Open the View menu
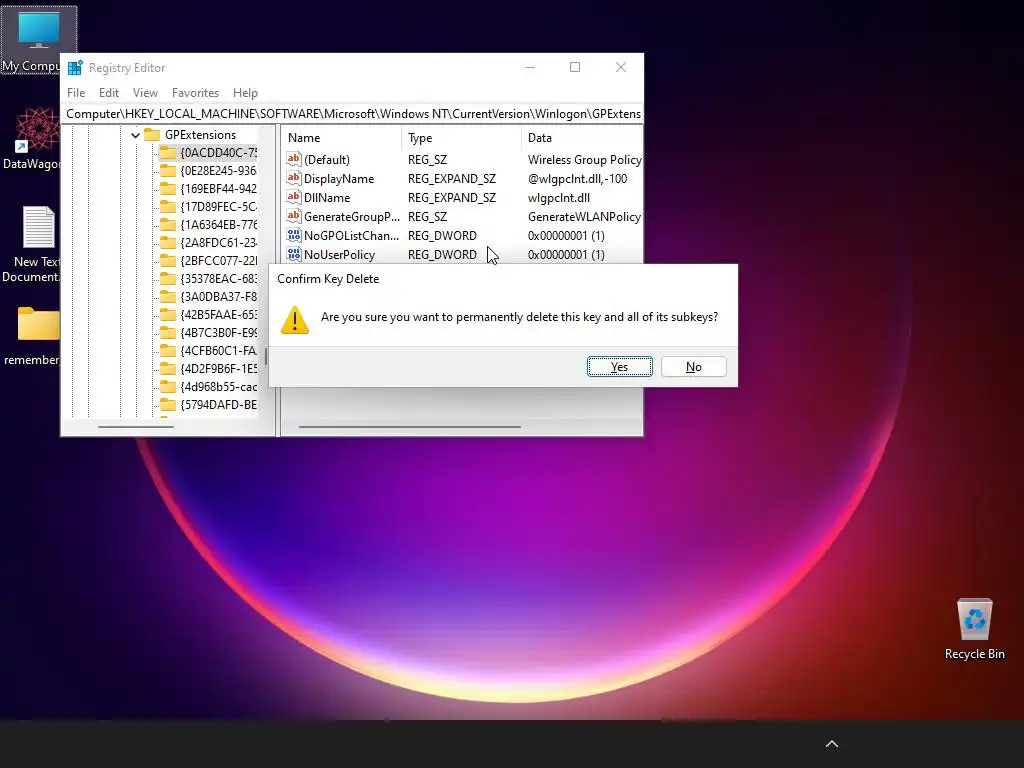Screen dimensions: 1024x768 tap(145, 93)
